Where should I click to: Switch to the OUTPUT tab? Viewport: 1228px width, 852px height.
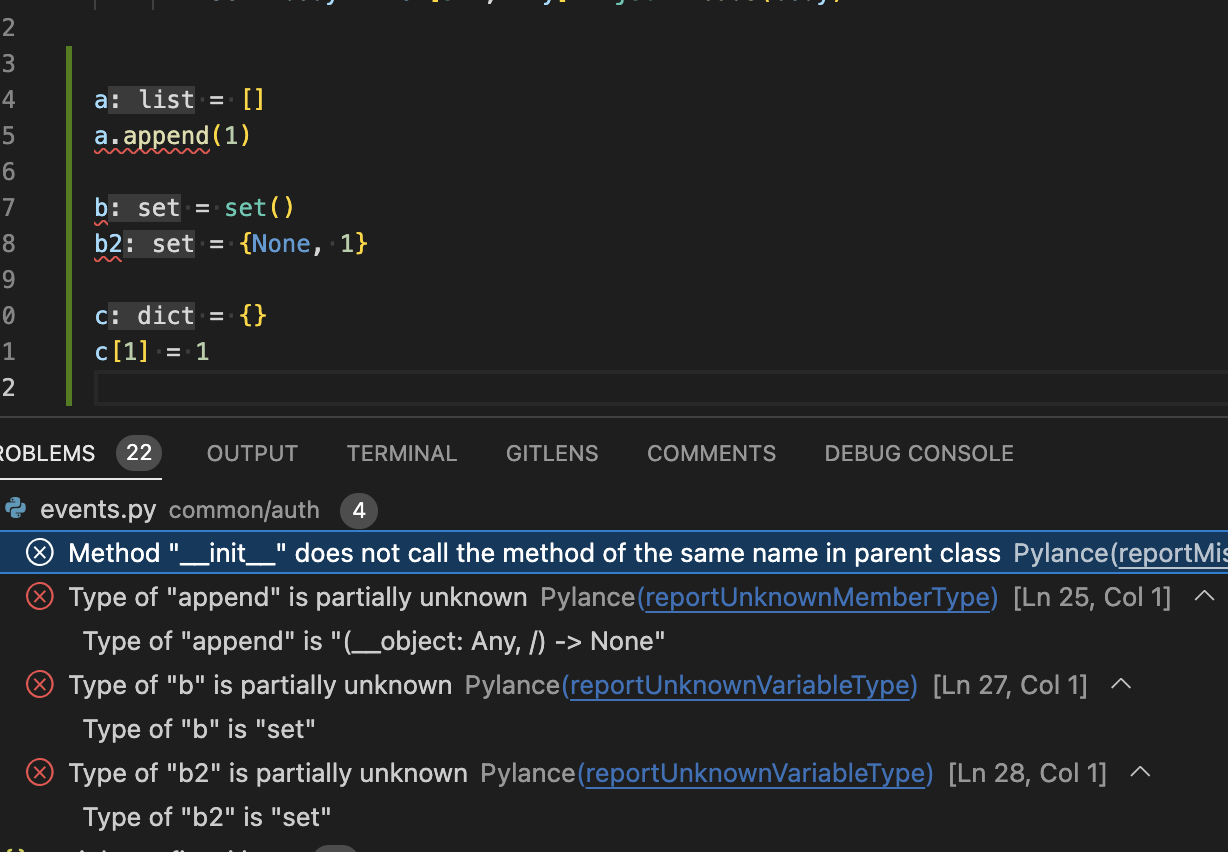(251, 453)
